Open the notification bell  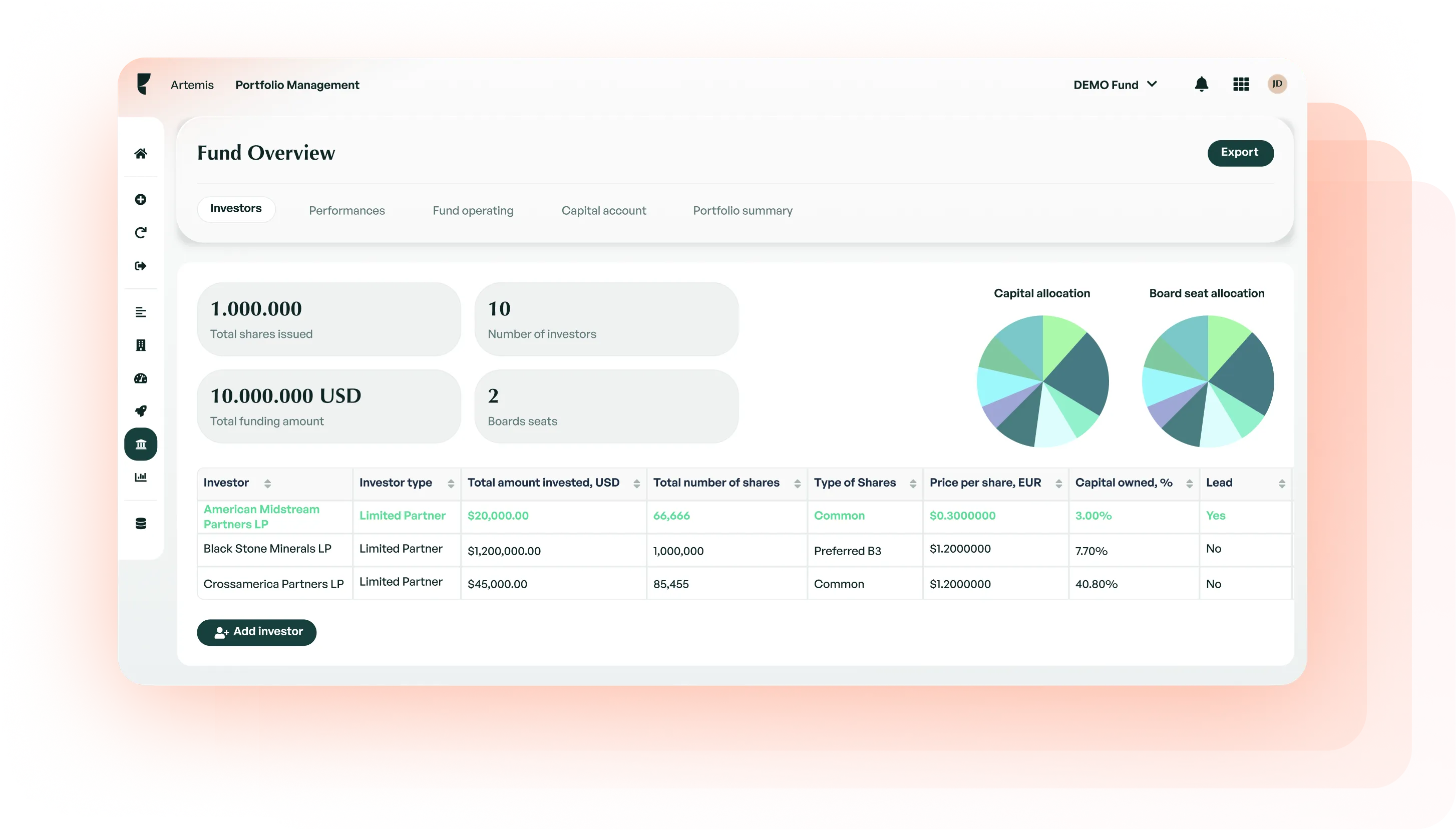coord(1202,84)
